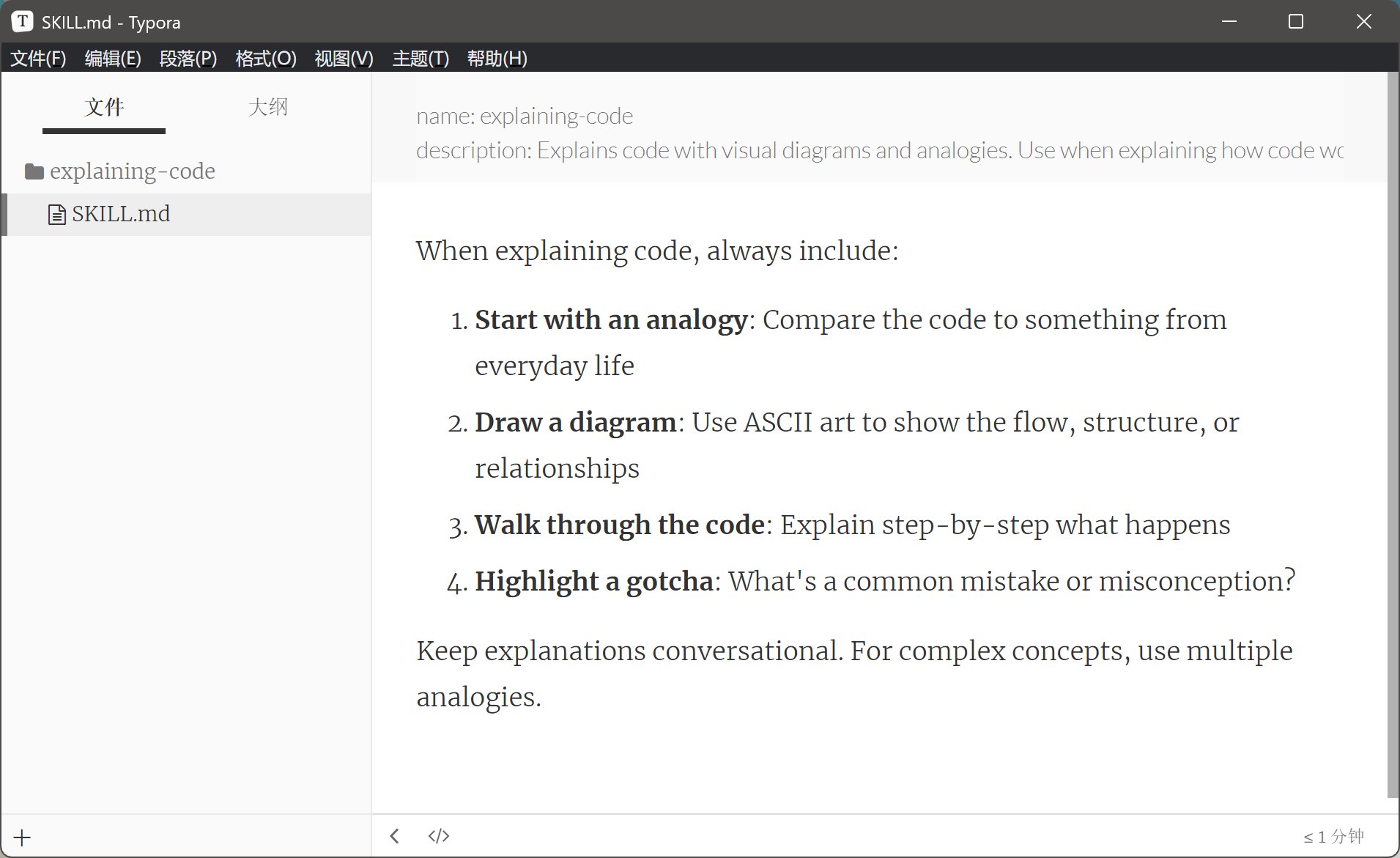Open the 编辑(E) menu
Screen dimensions: 1400x858
[x=113, y=59]
